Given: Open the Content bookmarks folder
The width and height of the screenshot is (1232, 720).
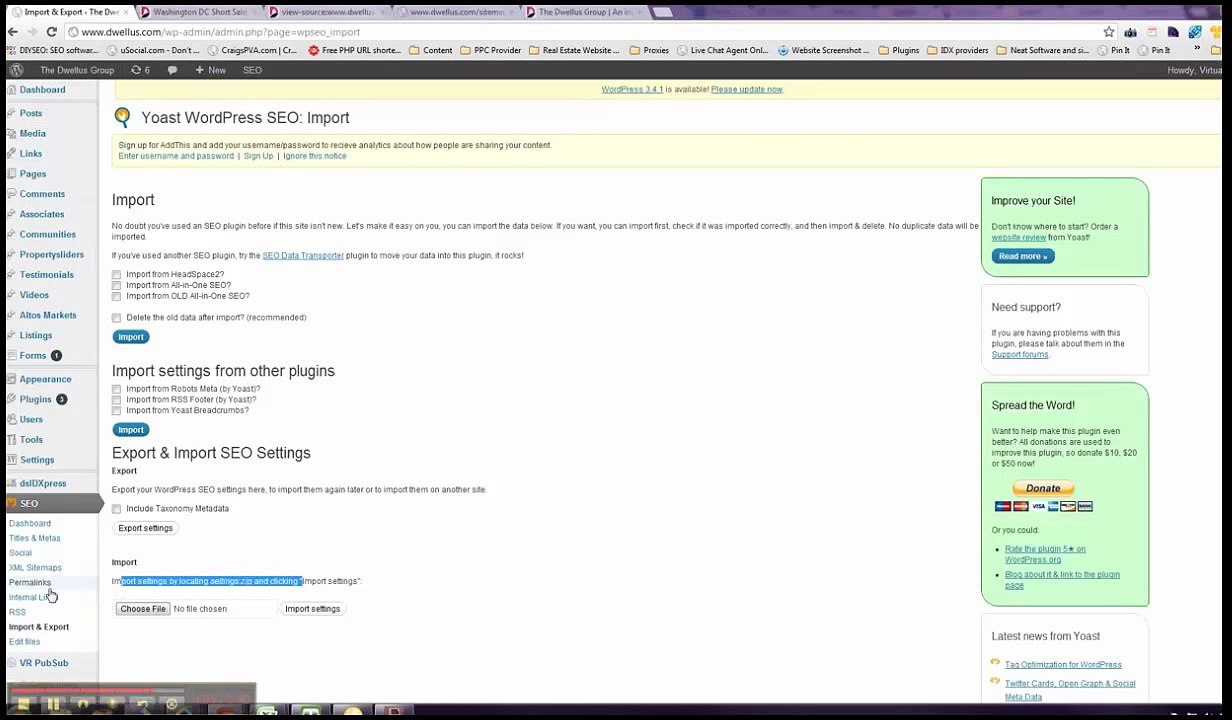Looking at the screenshot, I should [x=430, y=50].
